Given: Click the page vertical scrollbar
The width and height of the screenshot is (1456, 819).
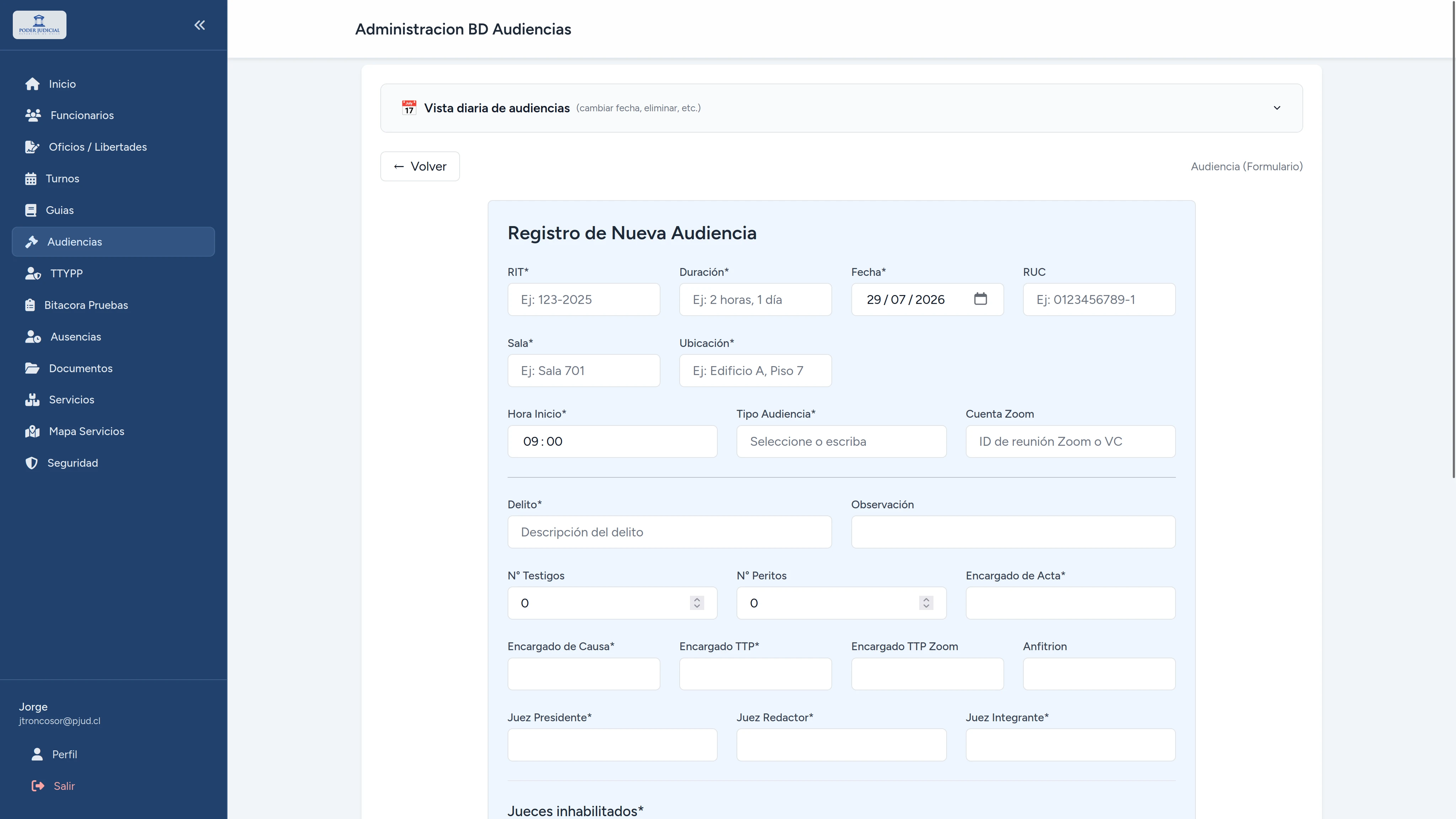Looking at the screenshot, I should (x=1453, y=240).
